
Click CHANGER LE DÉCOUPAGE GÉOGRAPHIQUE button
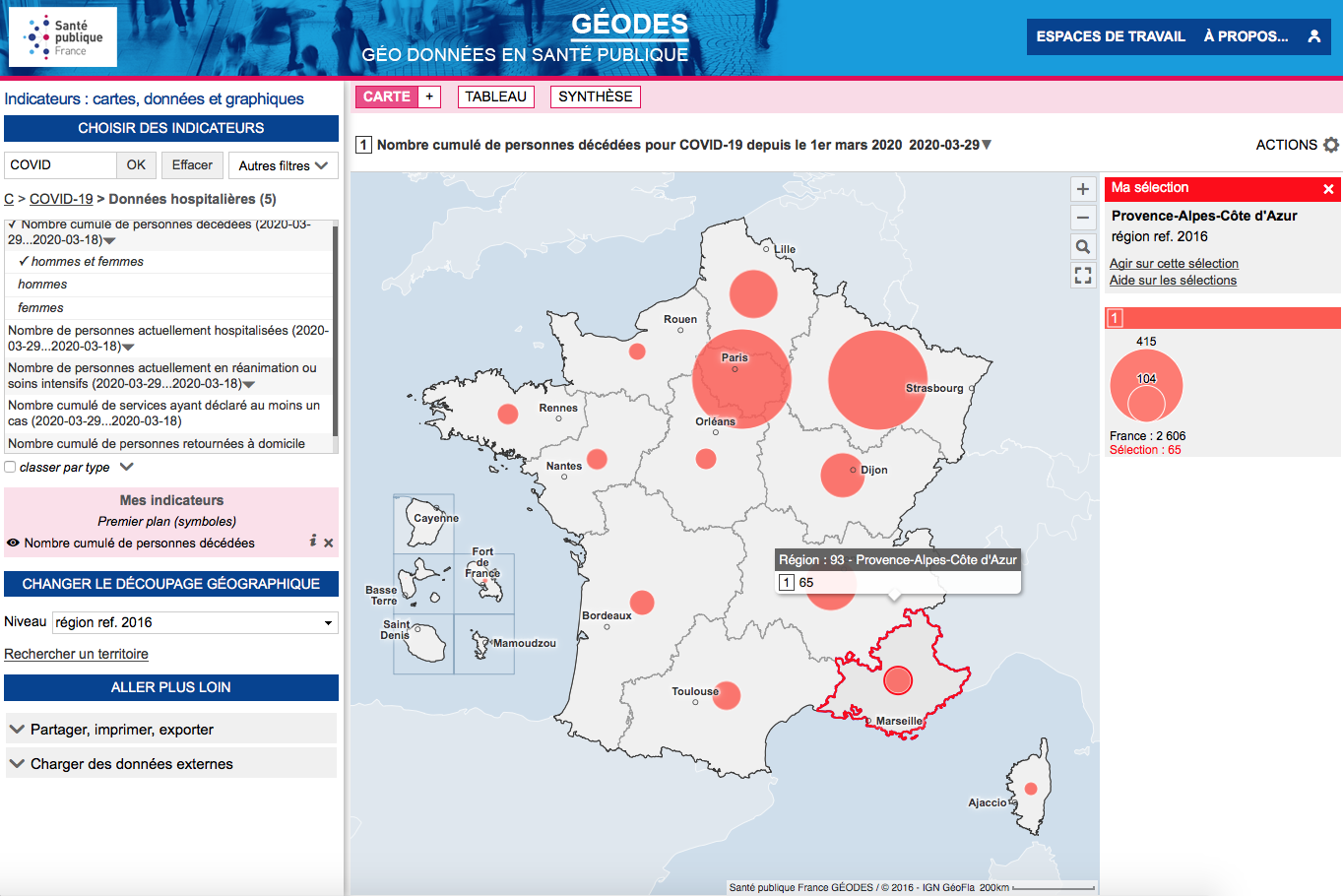[x=171, y=584]
